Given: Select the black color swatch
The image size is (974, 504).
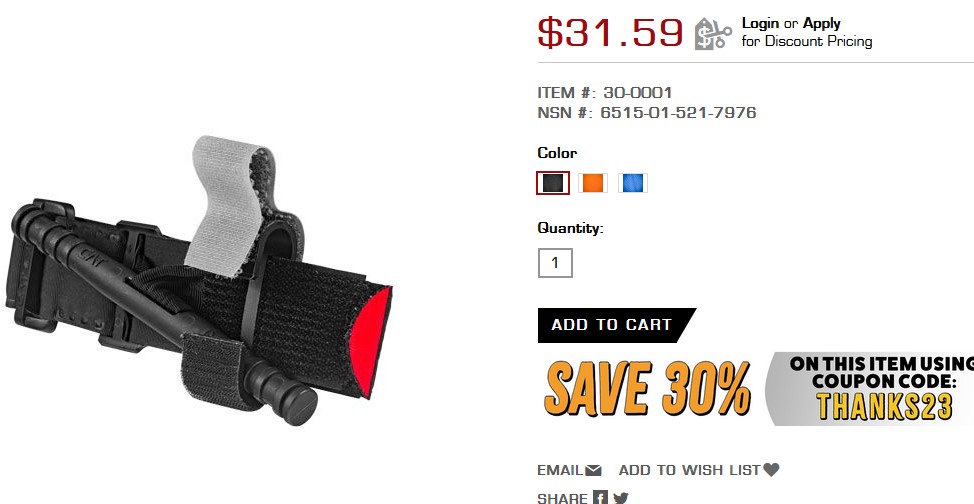Looking at the screenshot, I should (x=553, y=183).
